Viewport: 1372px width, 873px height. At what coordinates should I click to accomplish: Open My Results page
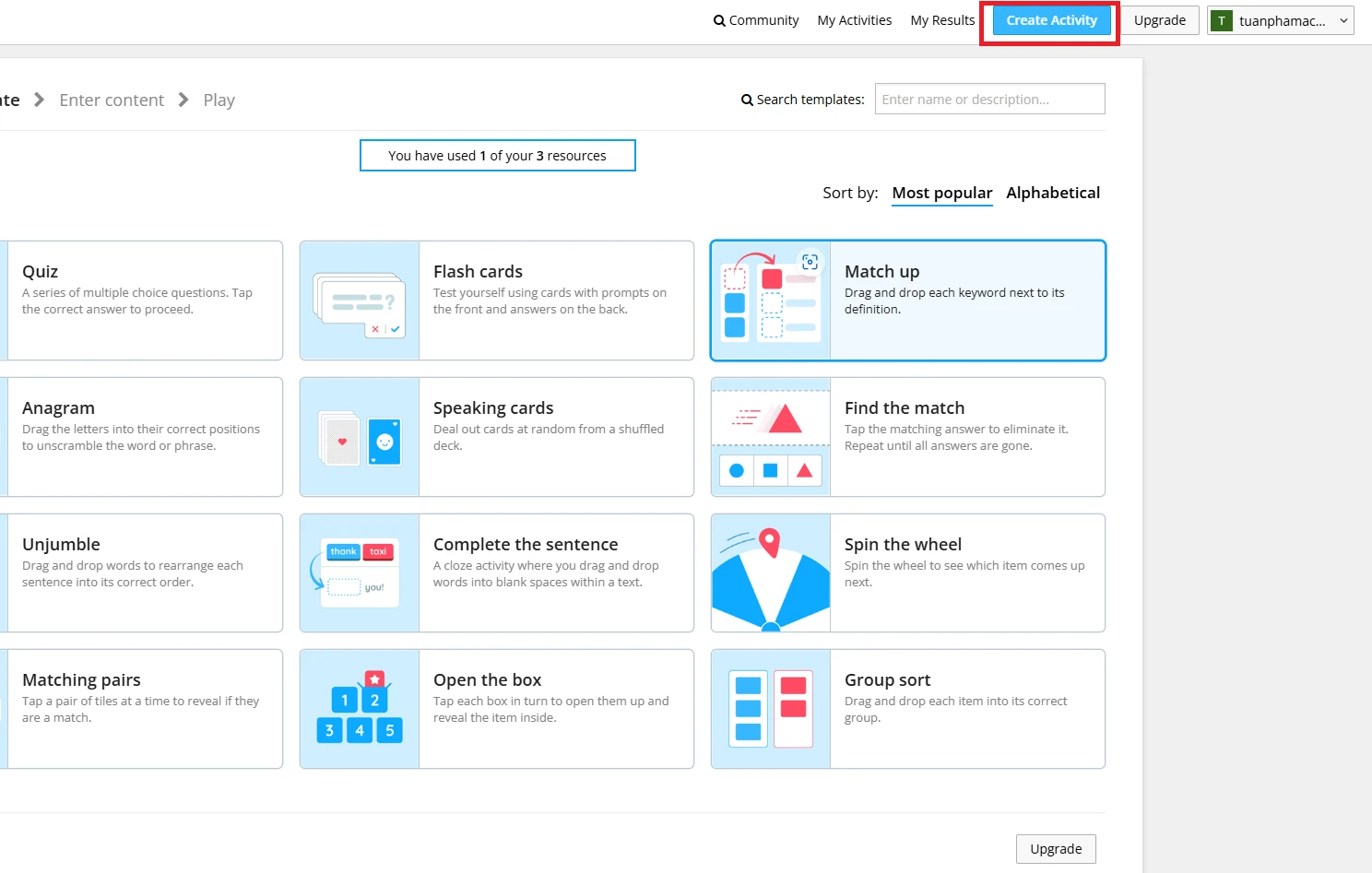coord(941,20)
